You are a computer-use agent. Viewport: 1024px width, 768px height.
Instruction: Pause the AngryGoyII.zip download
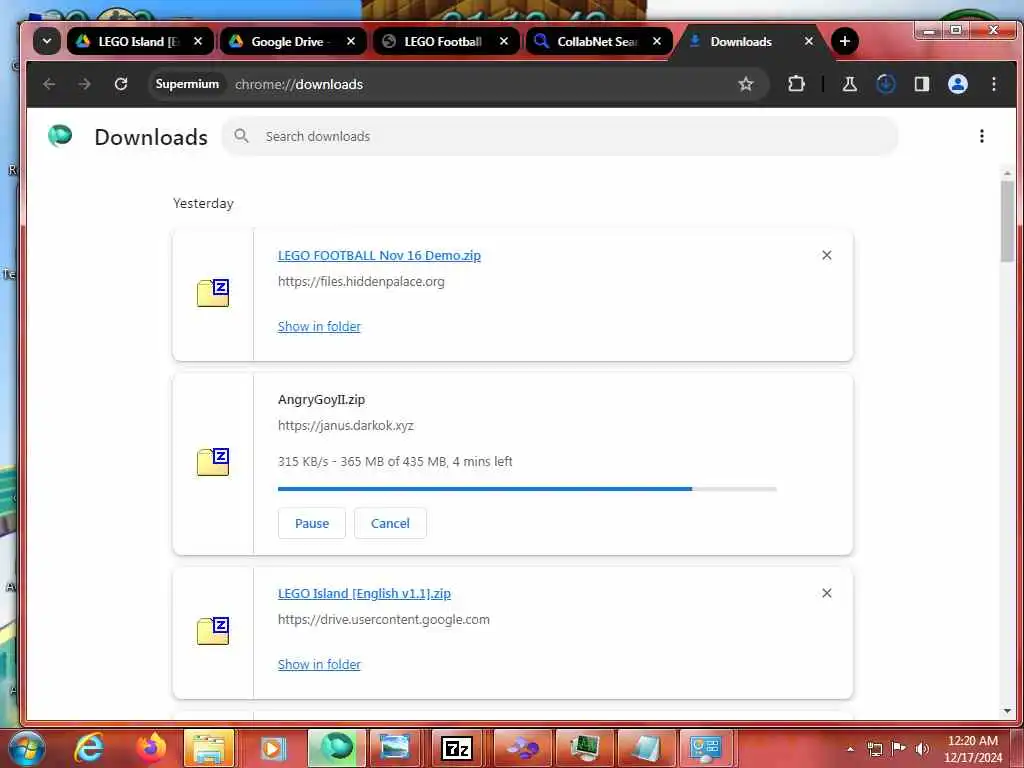click(312, 523)
